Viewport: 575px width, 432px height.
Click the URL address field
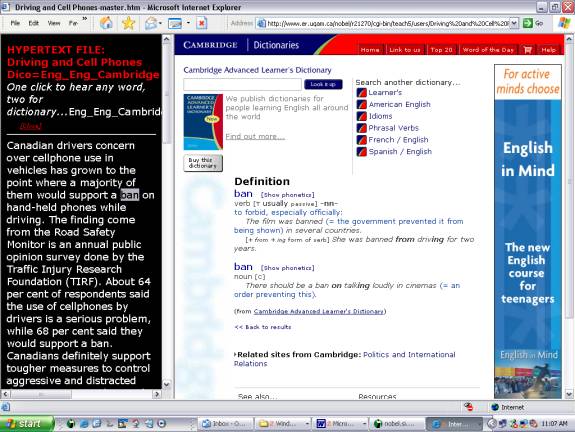(388, 23)
